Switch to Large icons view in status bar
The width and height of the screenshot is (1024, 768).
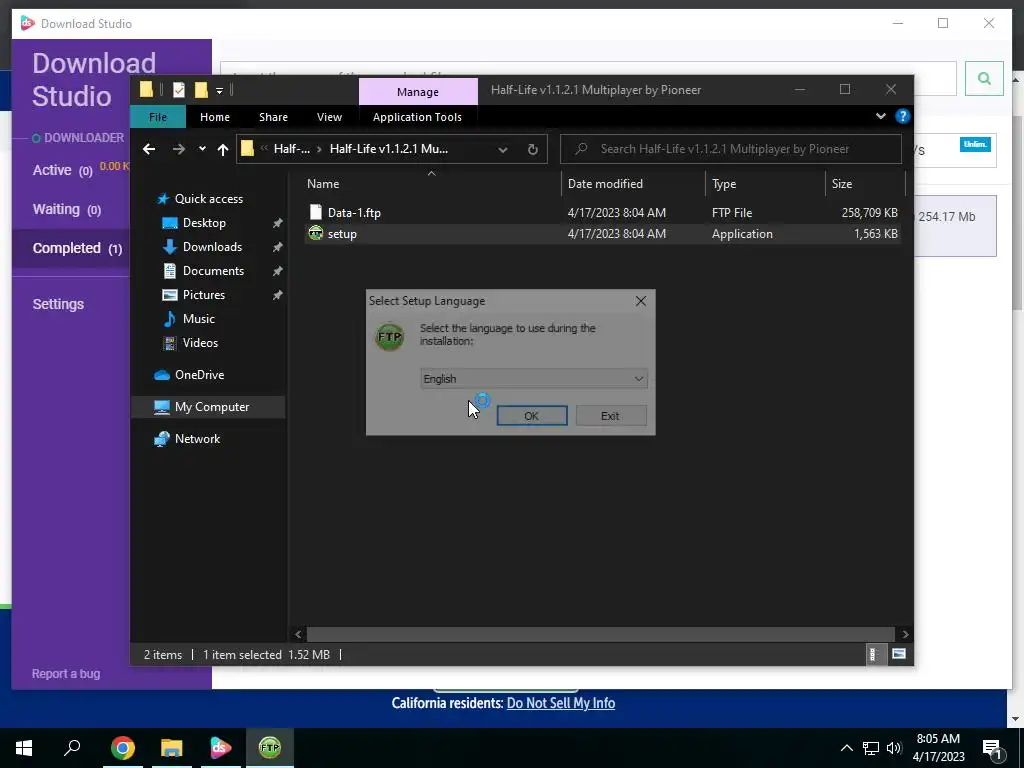tap(899, 654)
